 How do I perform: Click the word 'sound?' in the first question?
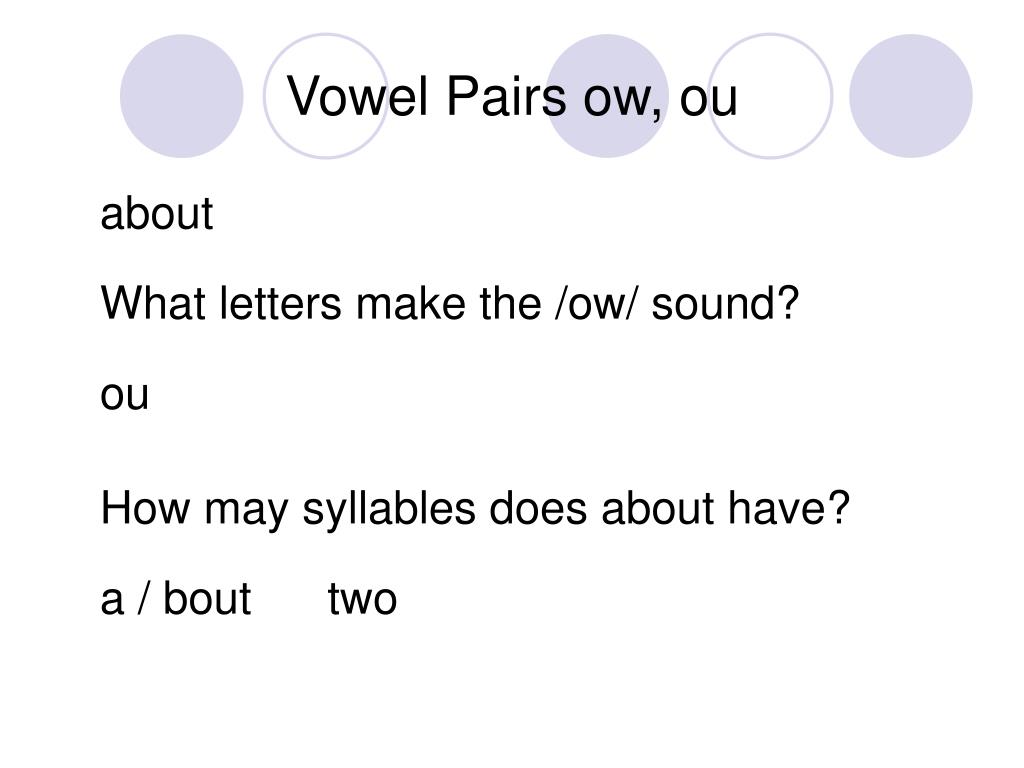[x=726, y=303]
